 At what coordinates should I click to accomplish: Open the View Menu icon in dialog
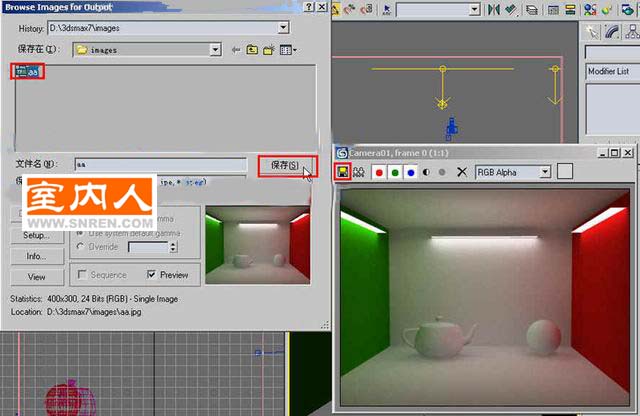point(288,50)
